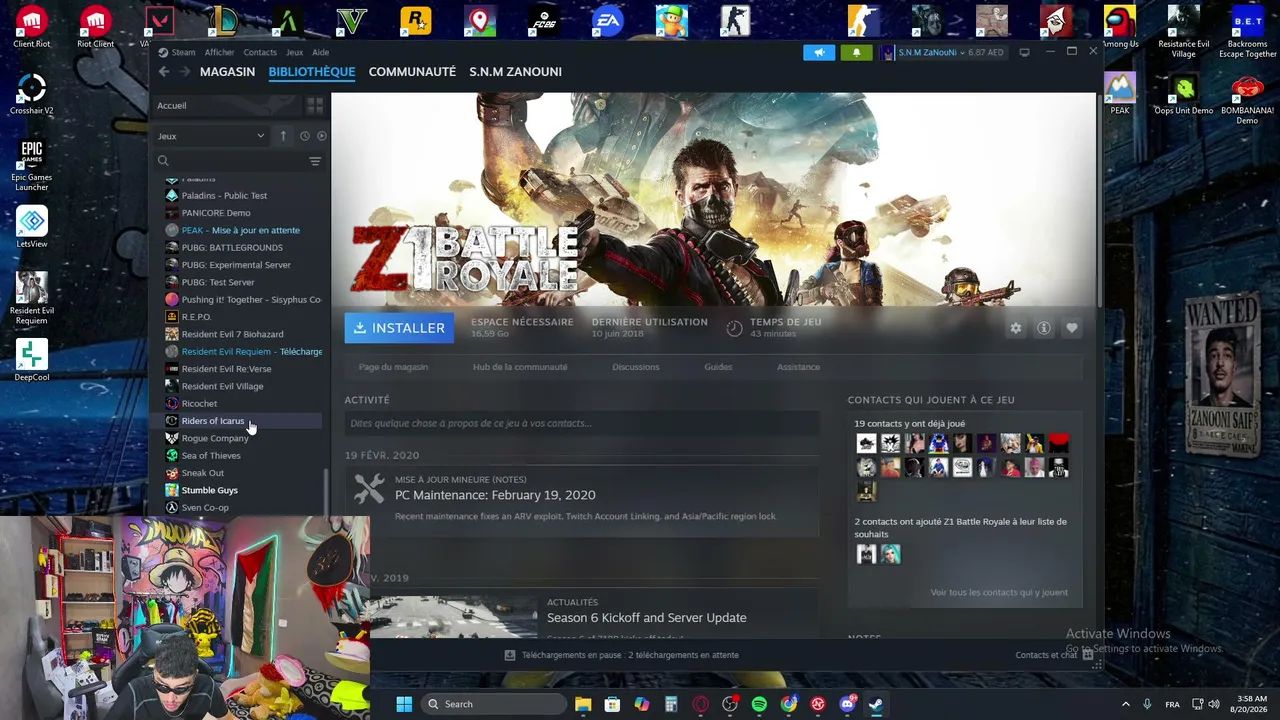Expand the Jeux library filter dropdown
The image size is (1280, 720).
click(211, 136)
